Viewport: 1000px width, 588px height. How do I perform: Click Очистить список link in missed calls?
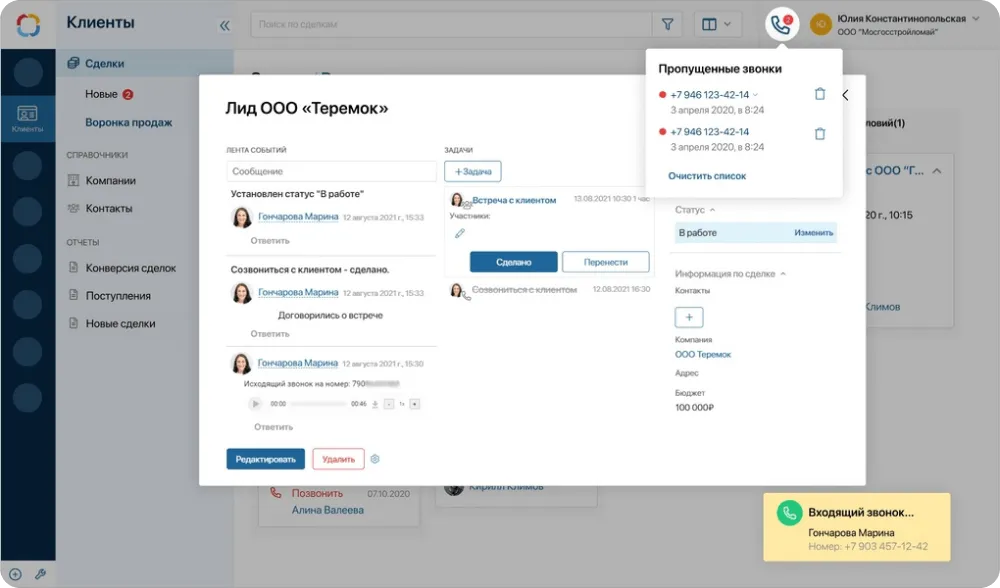(707, 176)
